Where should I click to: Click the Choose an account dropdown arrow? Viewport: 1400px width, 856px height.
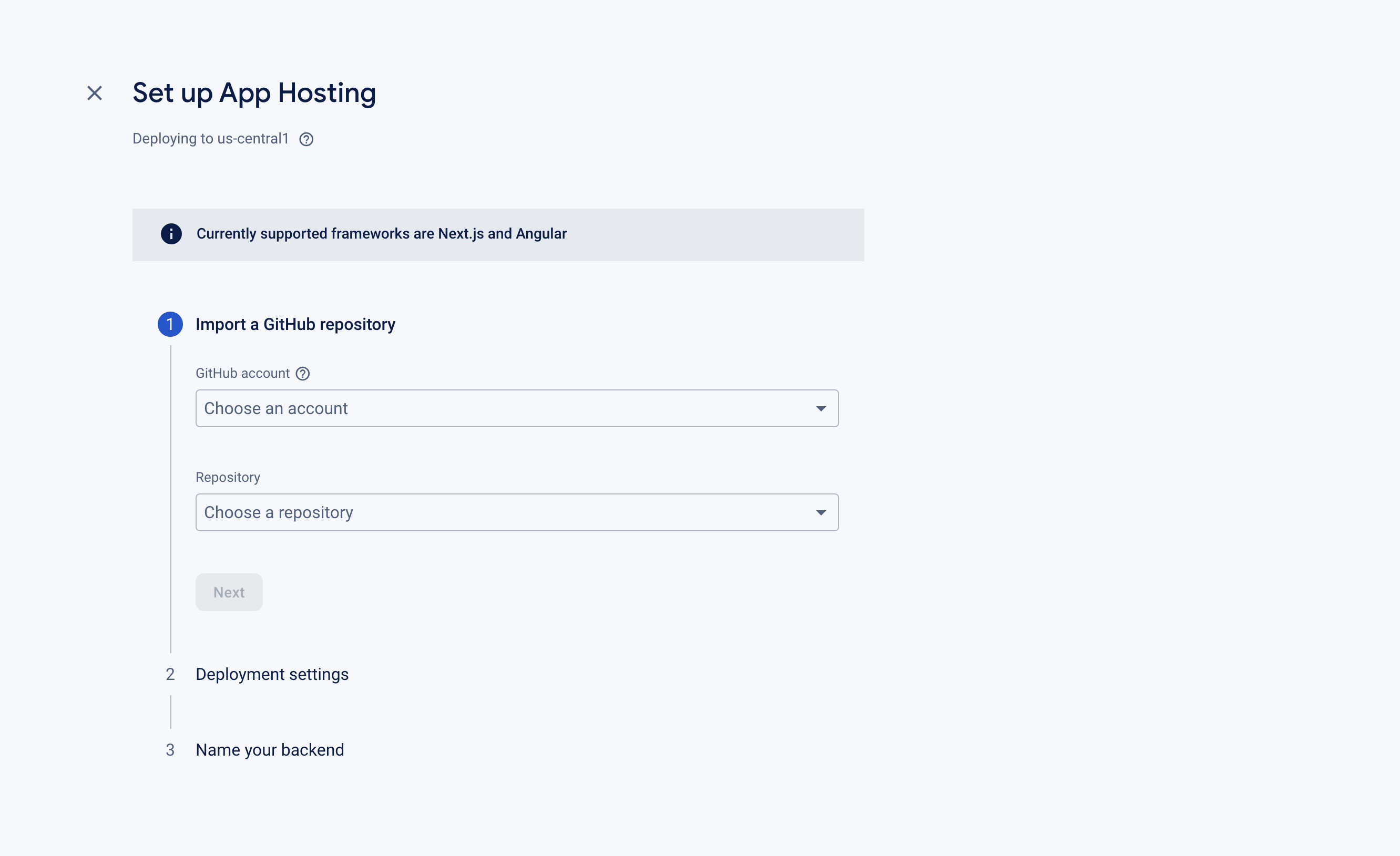coord(821,408)
